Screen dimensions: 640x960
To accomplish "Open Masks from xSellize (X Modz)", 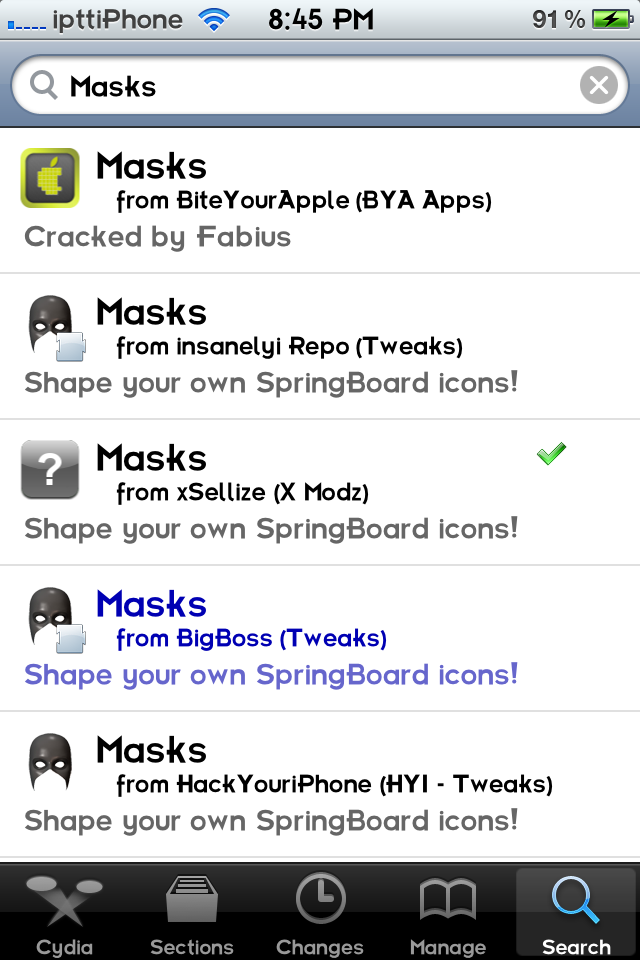I will tap(320, 492).
